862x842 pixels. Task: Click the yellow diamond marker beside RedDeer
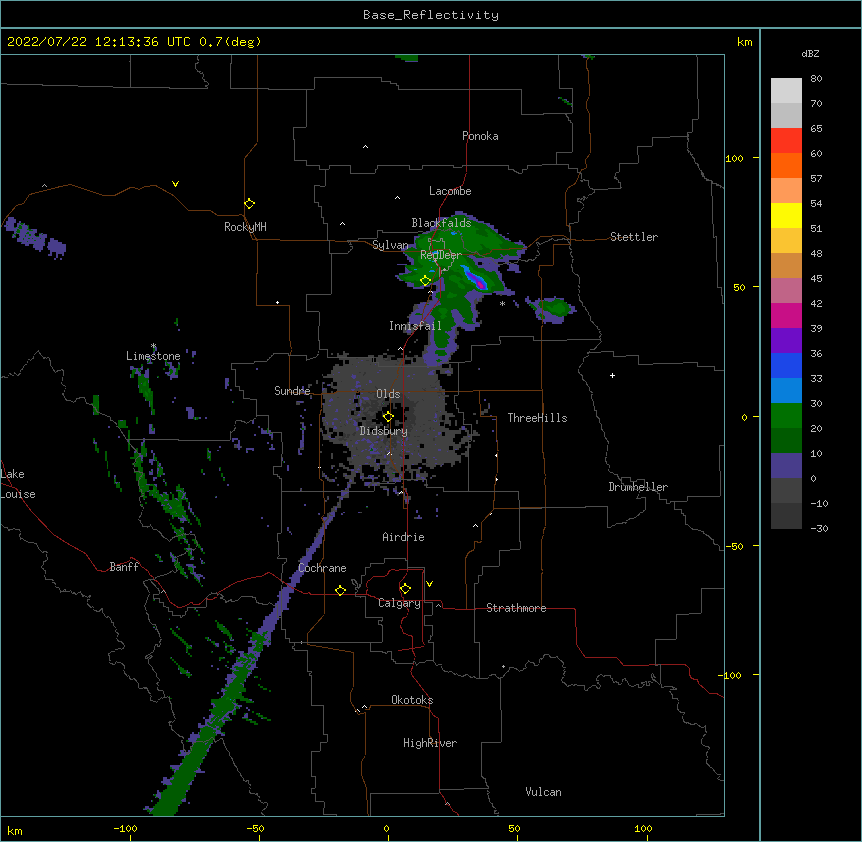425,281
